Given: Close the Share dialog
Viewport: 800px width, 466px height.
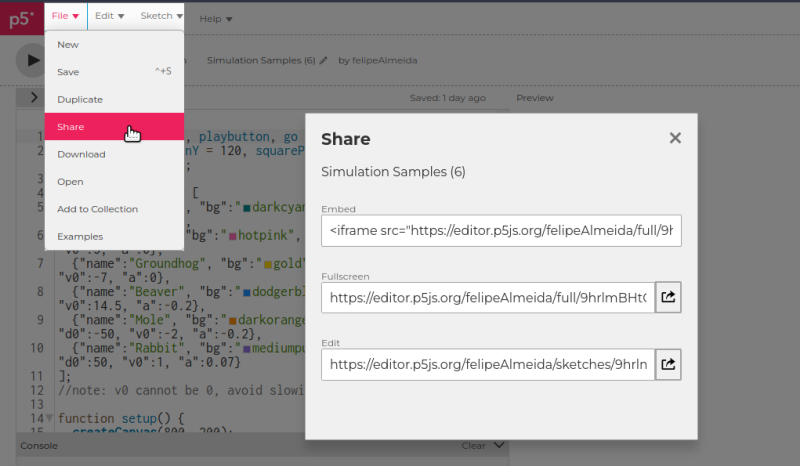Looking at the screenshot, I should [675, 138].
